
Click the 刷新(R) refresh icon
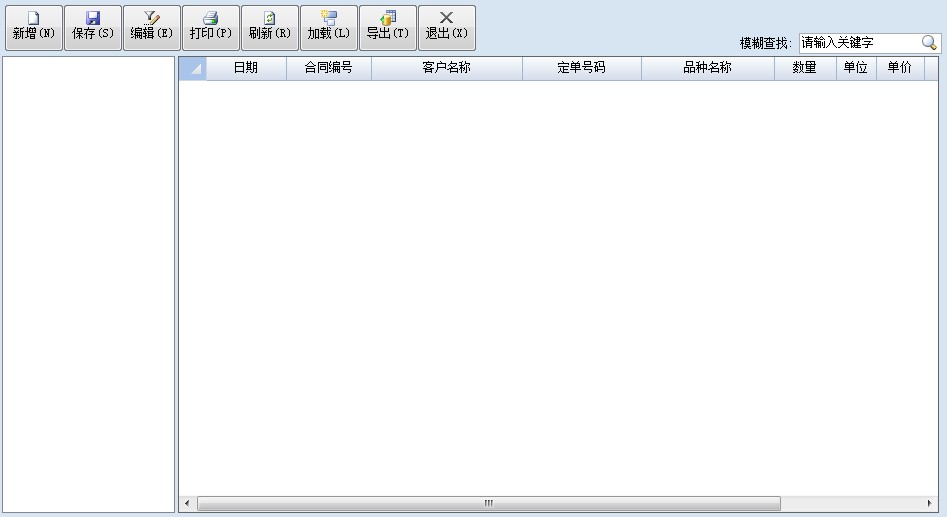pyautogui.click(x=270, y=18)
